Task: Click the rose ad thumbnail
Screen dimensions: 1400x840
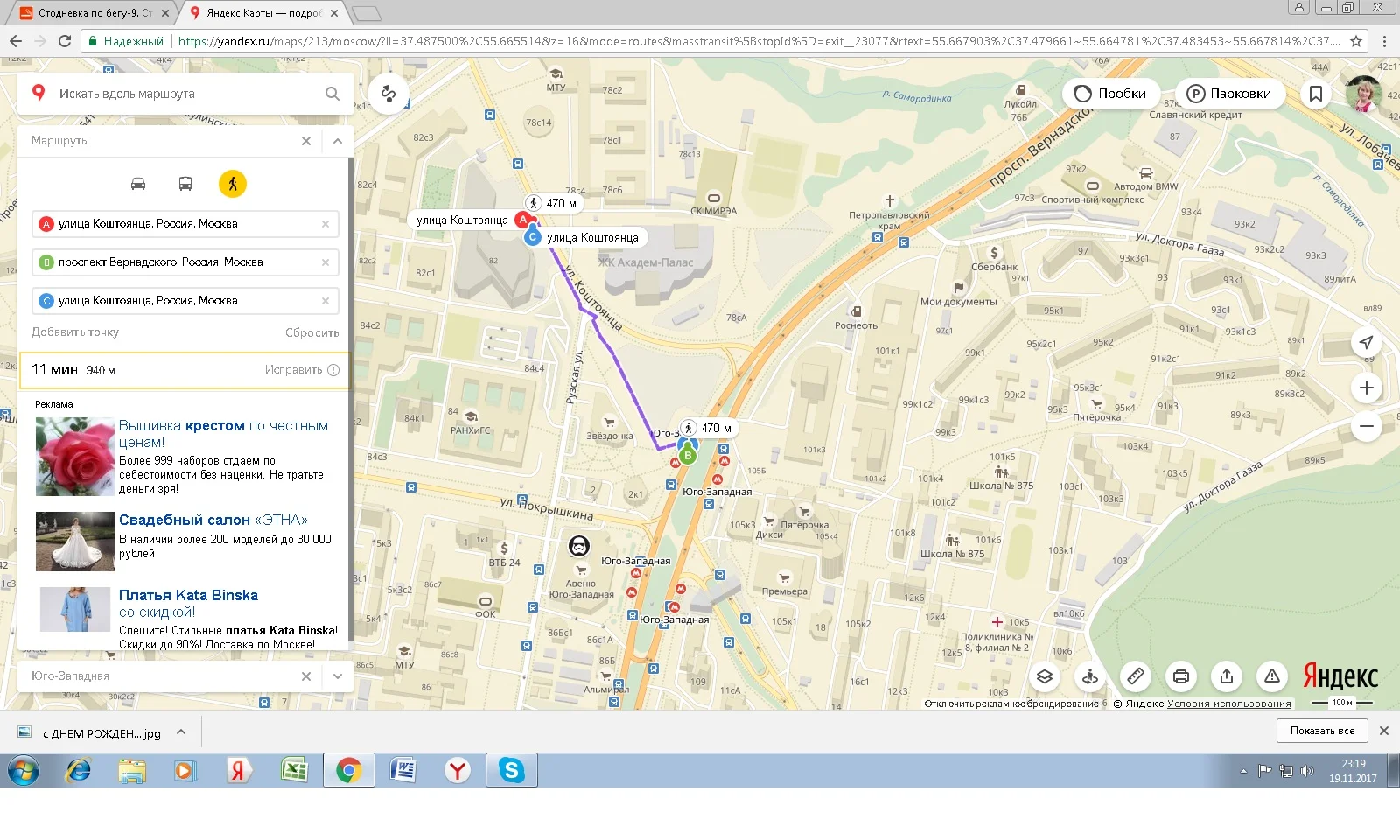Action: coord(75,457)
